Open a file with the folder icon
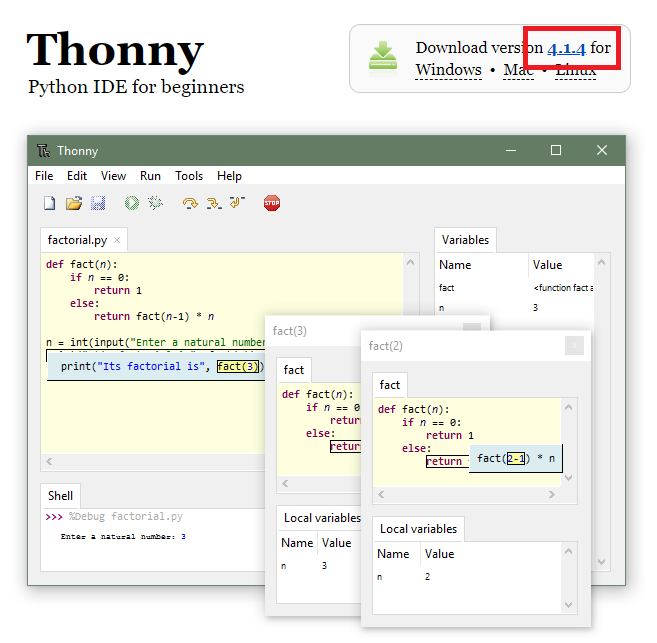Screen dimensions: 657x643 (x=73, y=203)
